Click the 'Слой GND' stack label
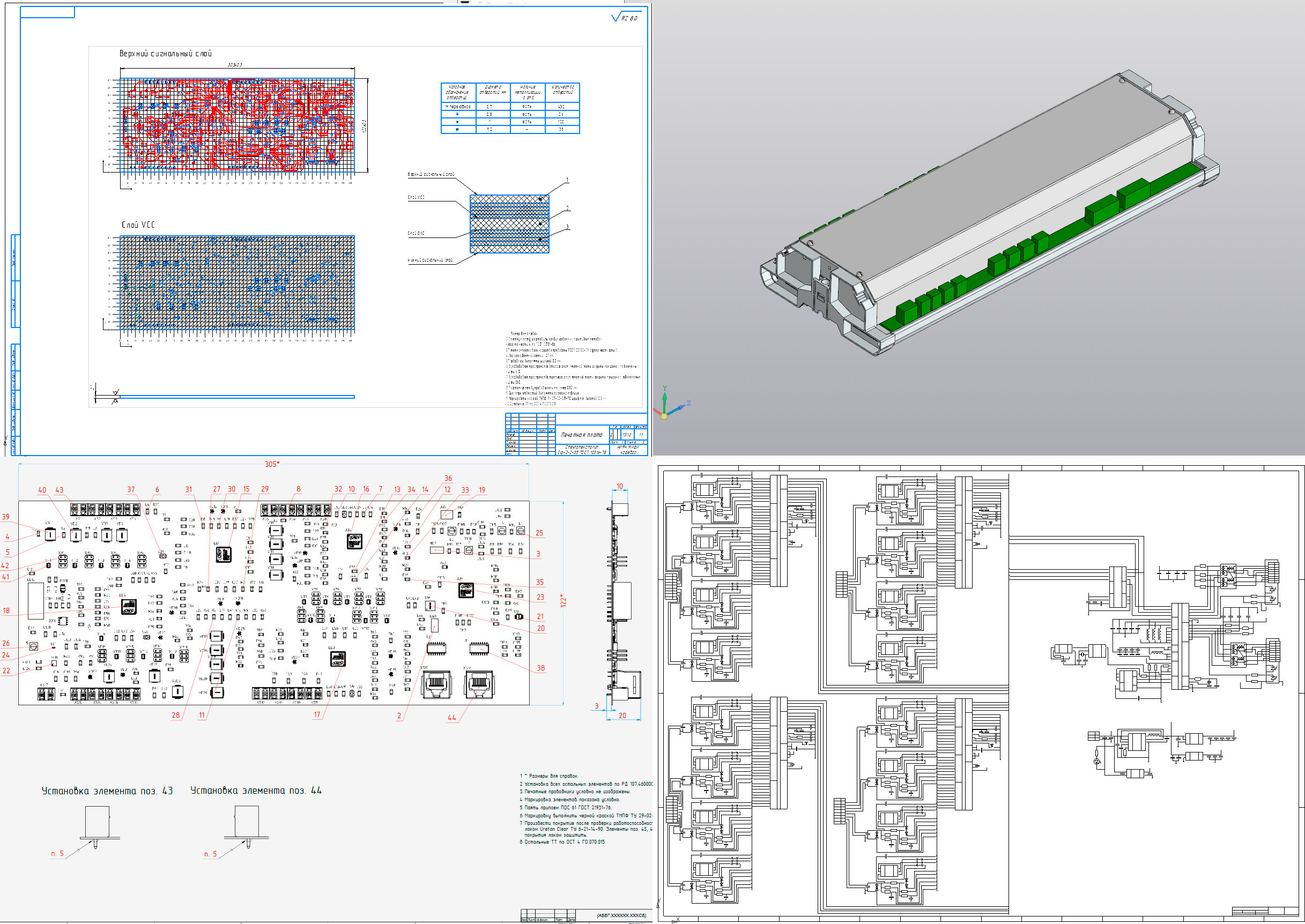This screenshot has width=1305, height=924. click(416, 233)
